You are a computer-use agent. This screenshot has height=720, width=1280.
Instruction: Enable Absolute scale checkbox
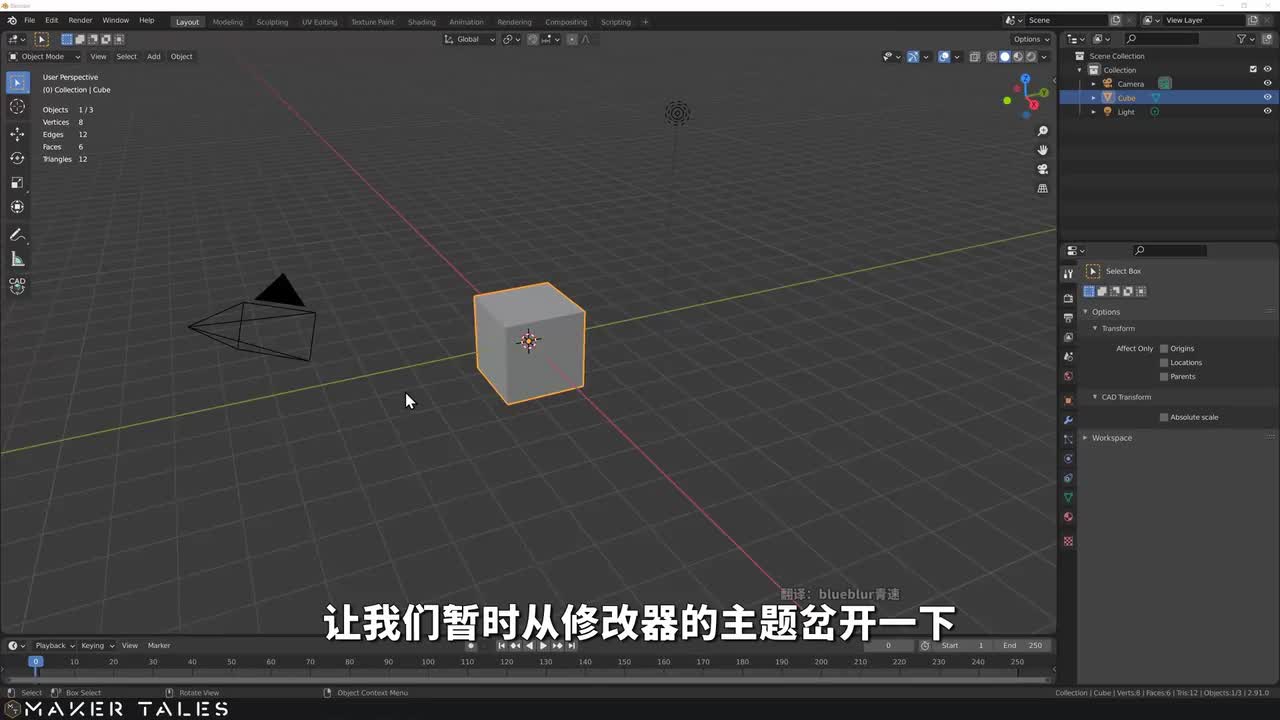pos(1164,417)
